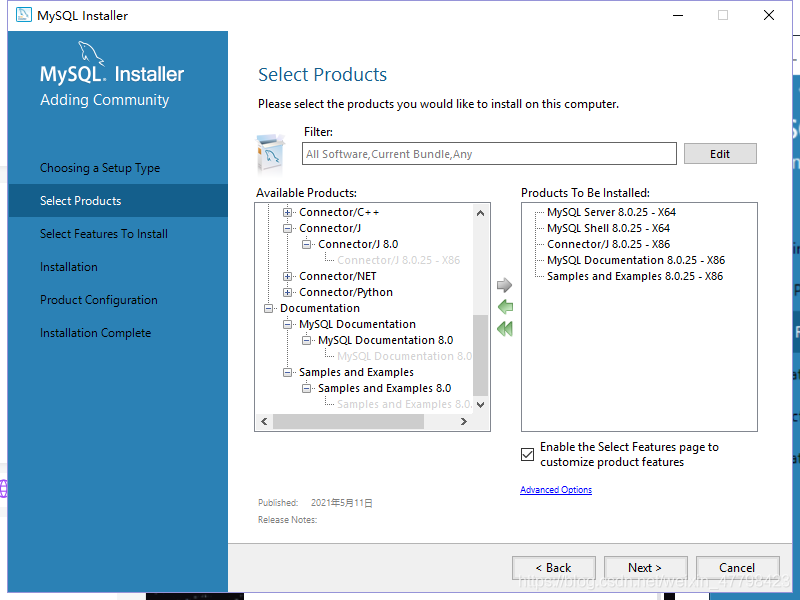Collapse the MySQL Documentation node
800x600 pixels.
coord(288,324)
